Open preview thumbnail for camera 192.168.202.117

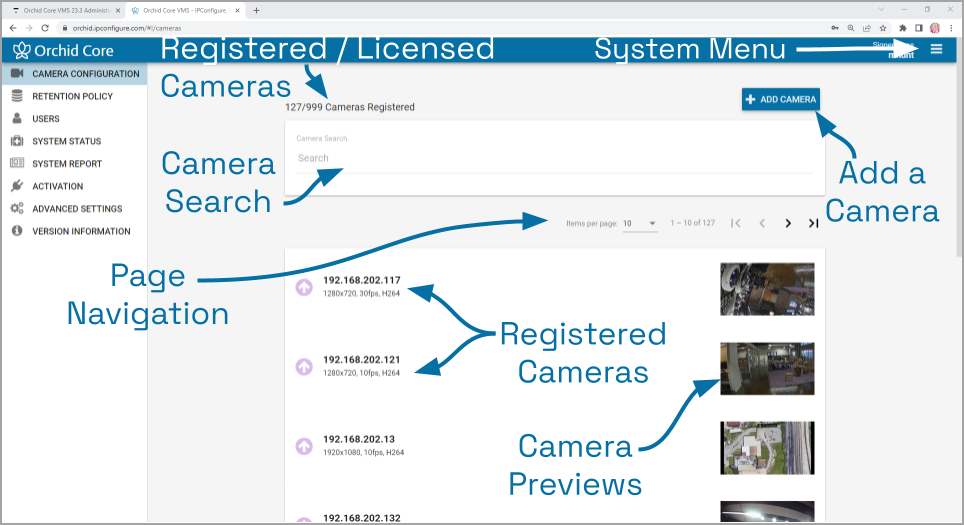click(x=767, y=289)
